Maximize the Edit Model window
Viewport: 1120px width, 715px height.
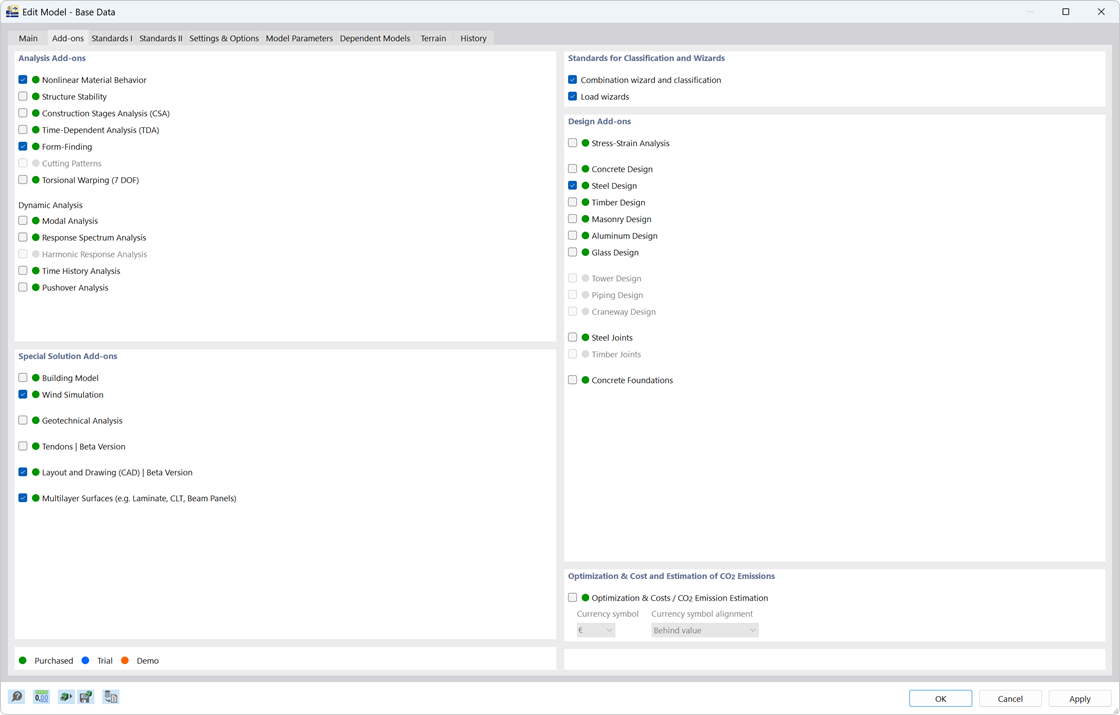pyautogui.click(x=1065, y=11)
